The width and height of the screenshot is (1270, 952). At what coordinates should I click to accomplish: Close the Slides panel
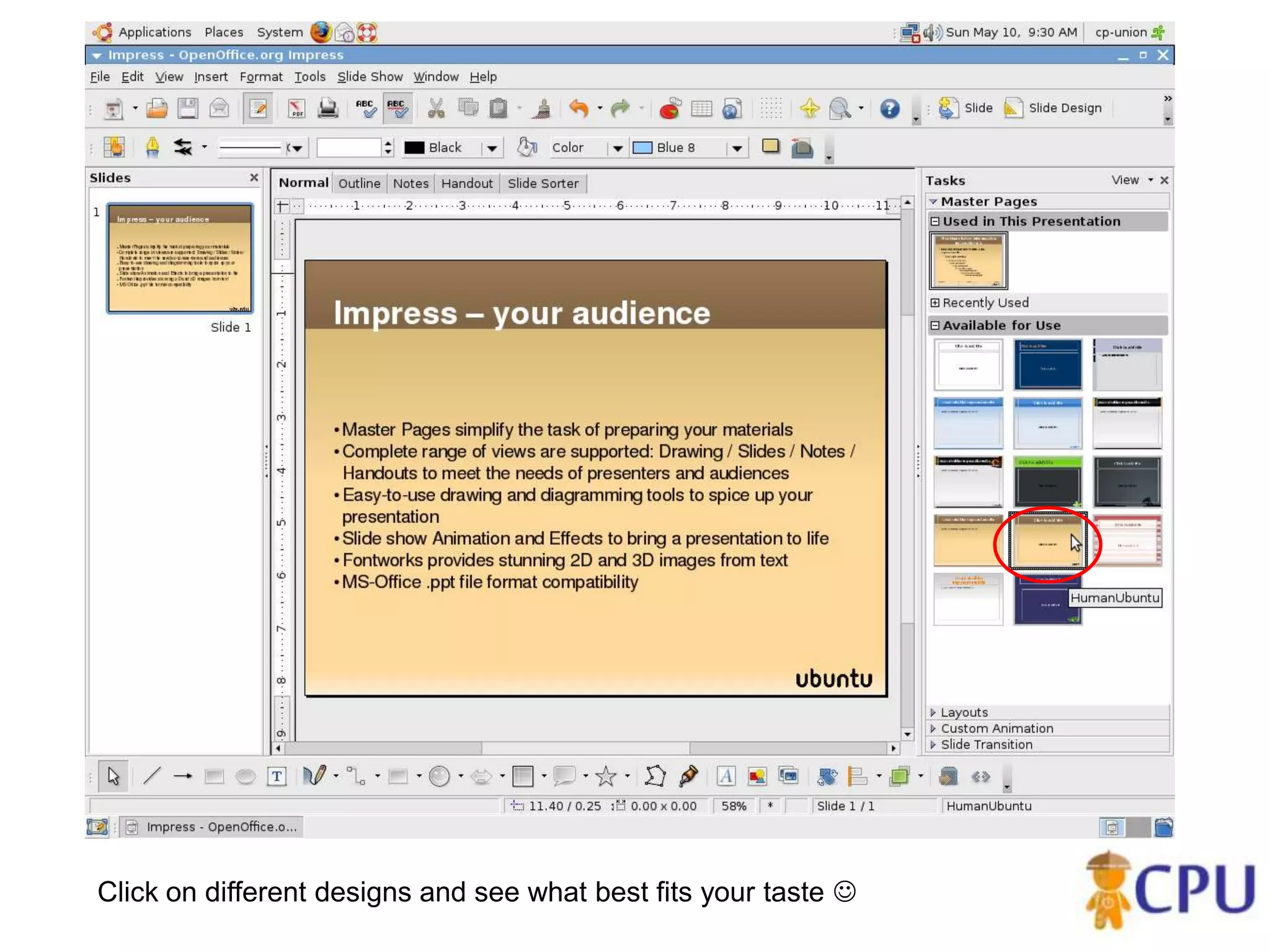[x=254, y=178]
